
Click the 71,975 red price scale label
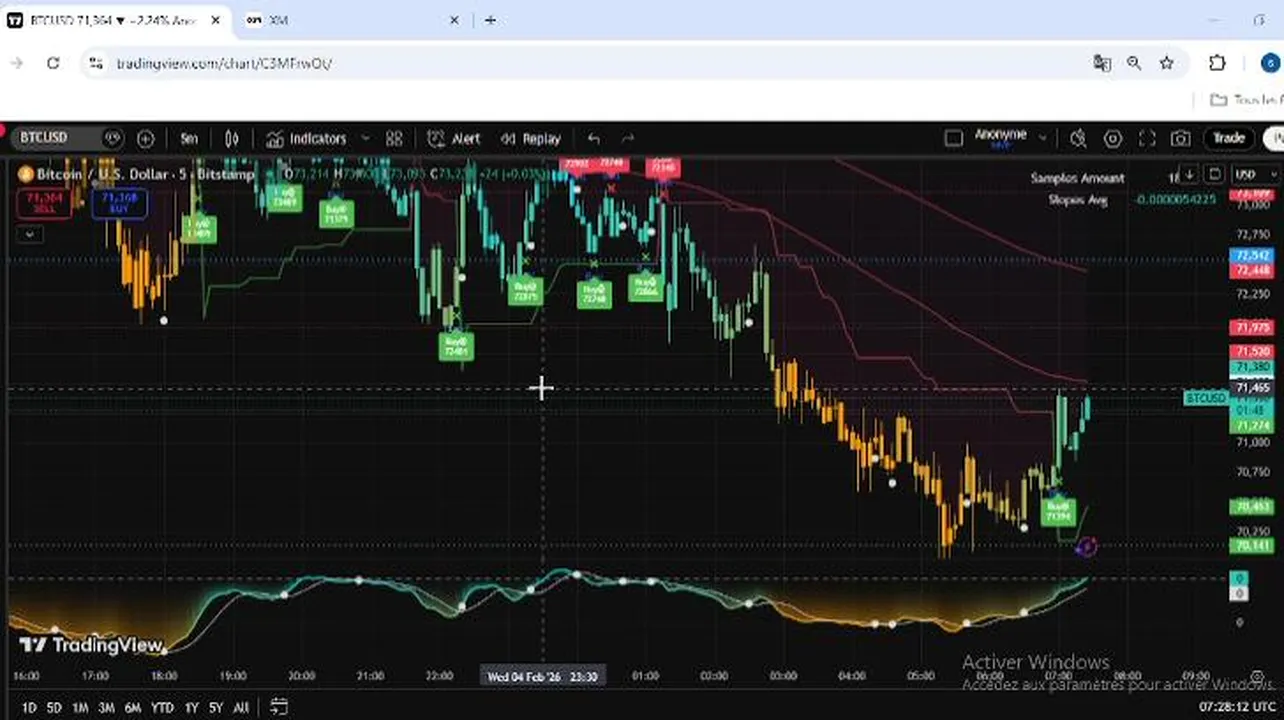click(1252, 327)
